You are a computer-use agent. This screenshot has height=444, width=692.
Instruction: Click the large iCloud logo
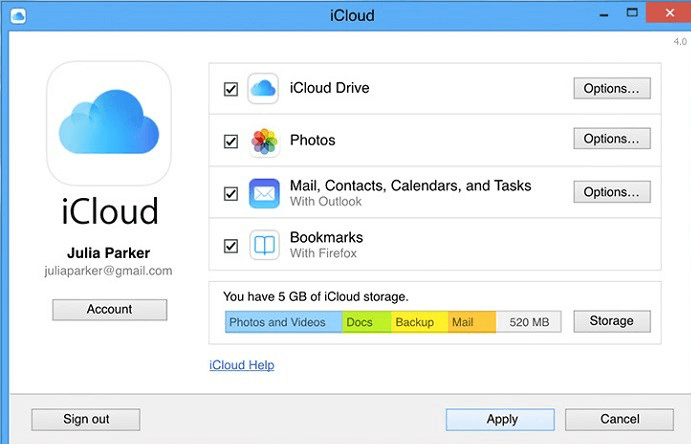pos(109,123)
